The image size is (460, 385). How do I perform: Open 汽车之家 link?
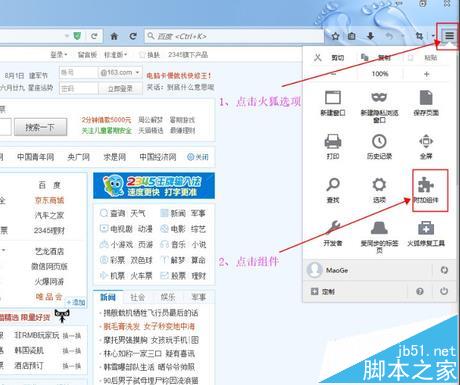[49, 215]
